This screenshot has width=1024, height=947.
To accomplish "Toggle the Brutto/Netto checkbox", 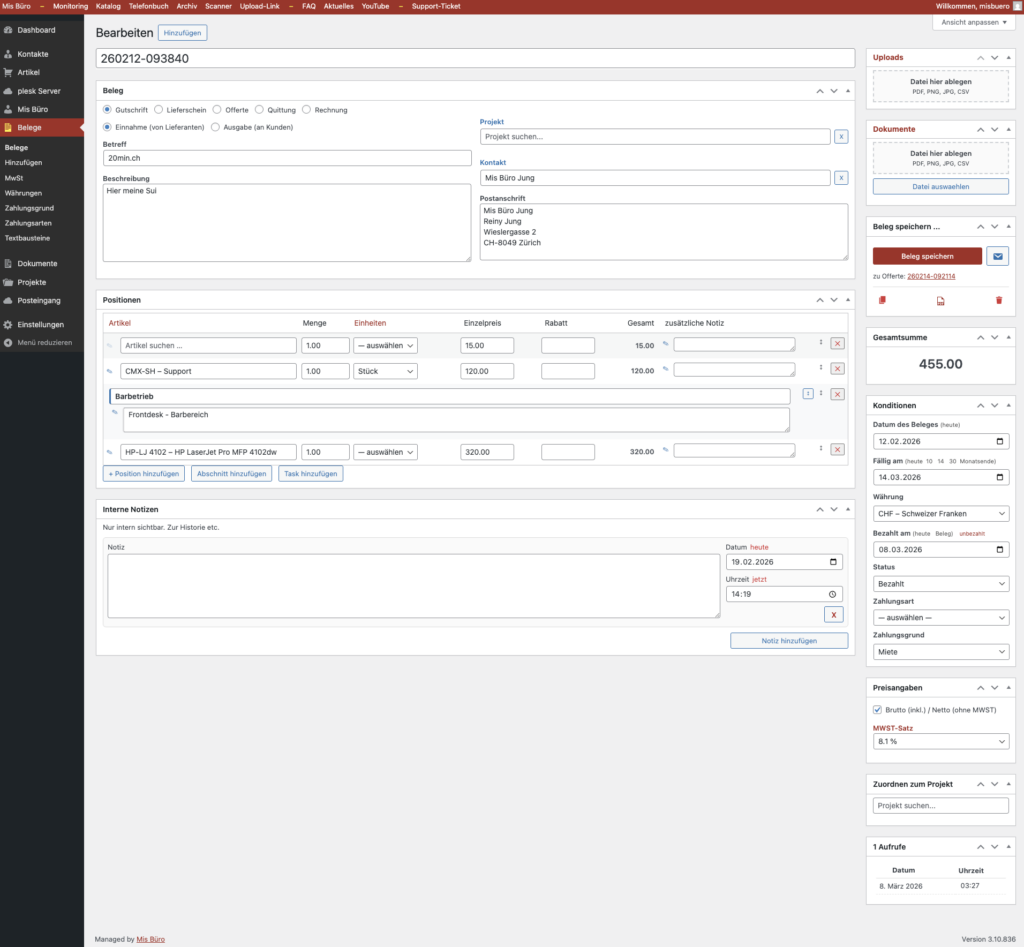I will pos(878,709).
